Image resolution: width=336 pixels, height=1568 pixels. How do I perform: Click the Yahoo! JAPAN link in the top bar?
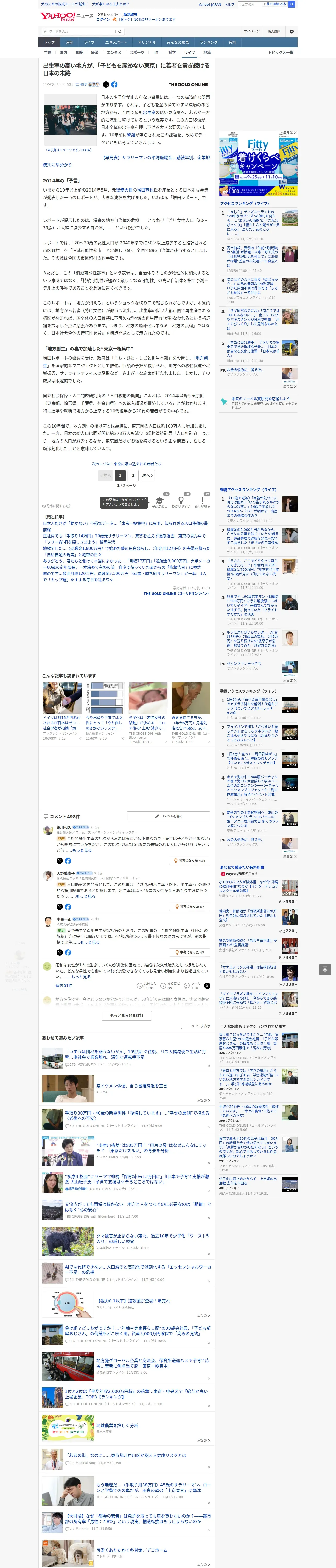coord(210,4)
